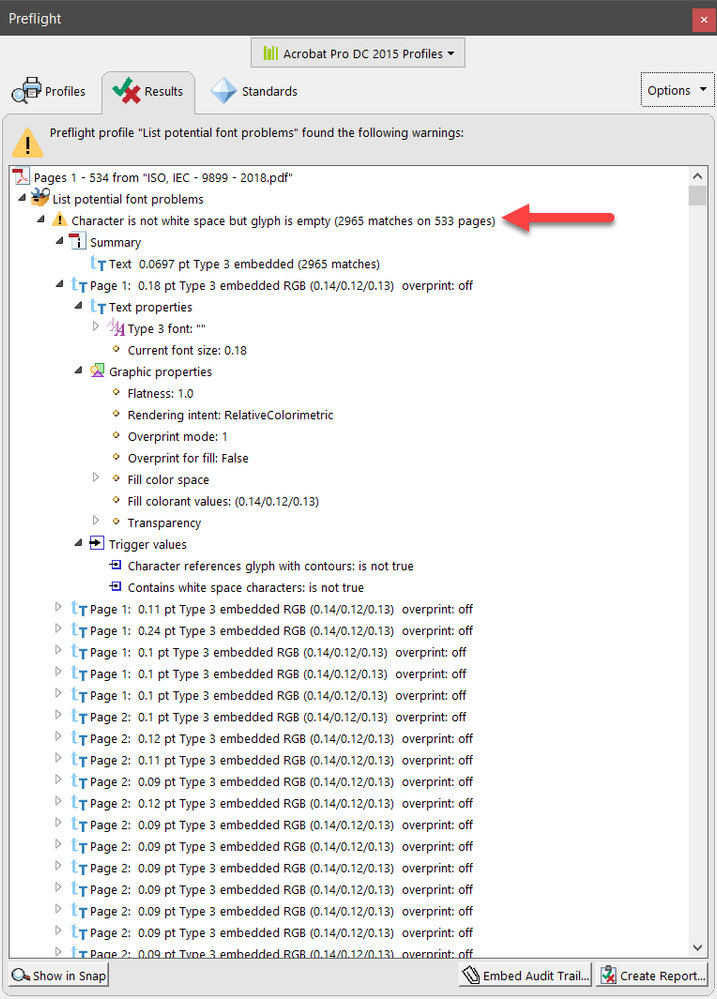Click the Trigger values icon
Image resolution: width=717 pixels, height=999 pixels.
(x=97, y=543)
